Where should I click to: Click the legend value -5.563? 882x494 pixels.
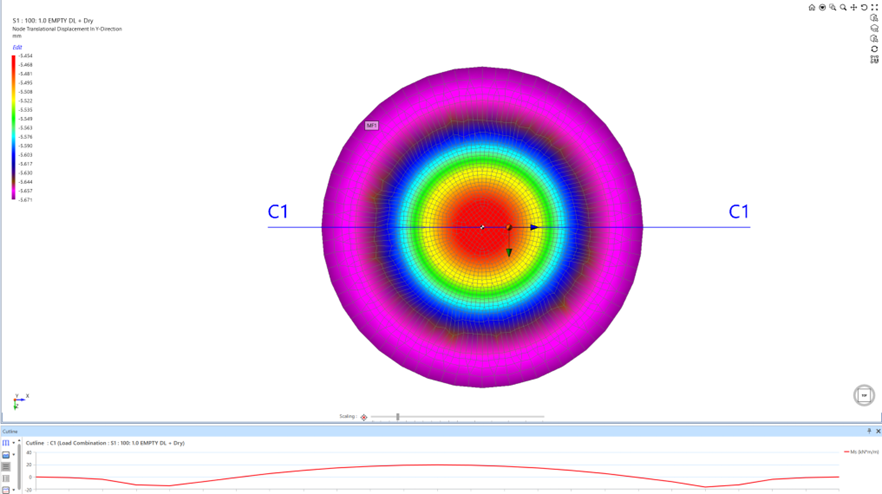click(25, 128)
